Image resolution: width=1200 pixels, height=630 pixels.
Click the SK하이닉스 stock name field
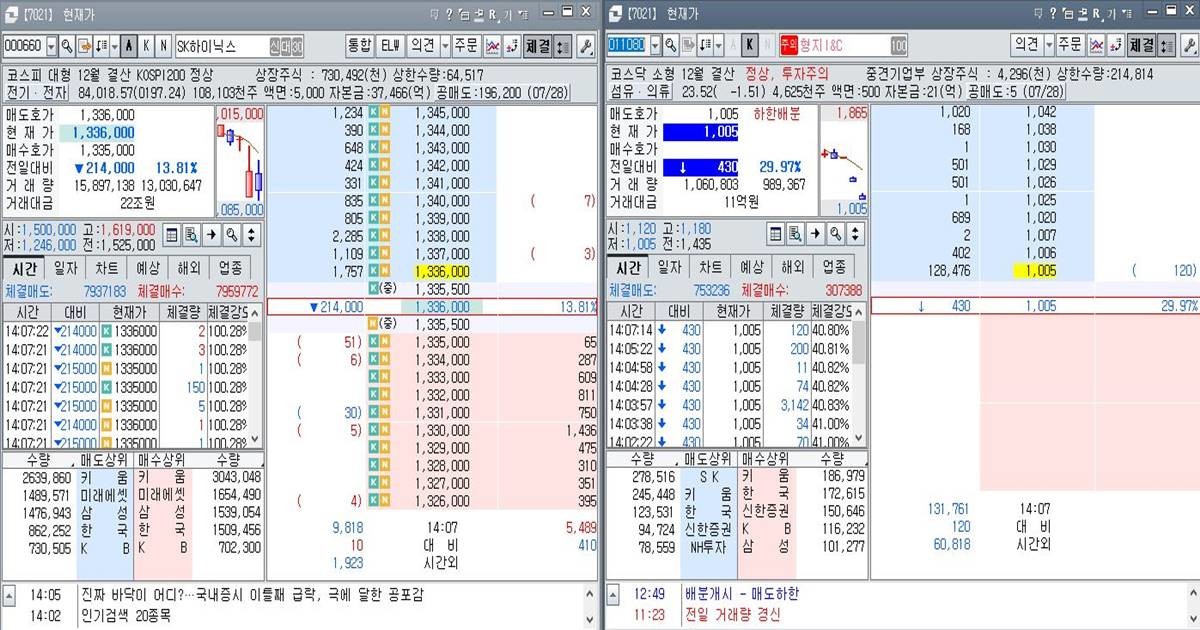click(x=240, y=46)
